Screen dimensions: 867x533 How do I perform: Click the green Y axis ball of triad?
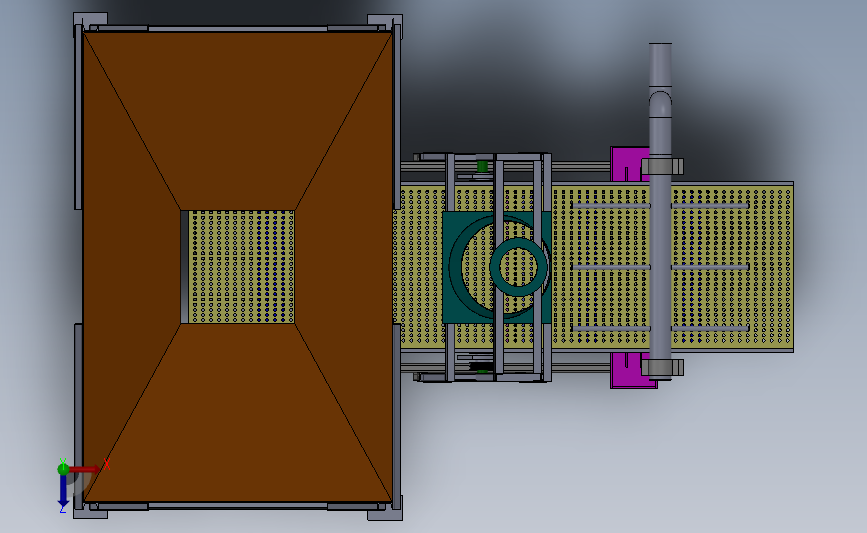63,469
